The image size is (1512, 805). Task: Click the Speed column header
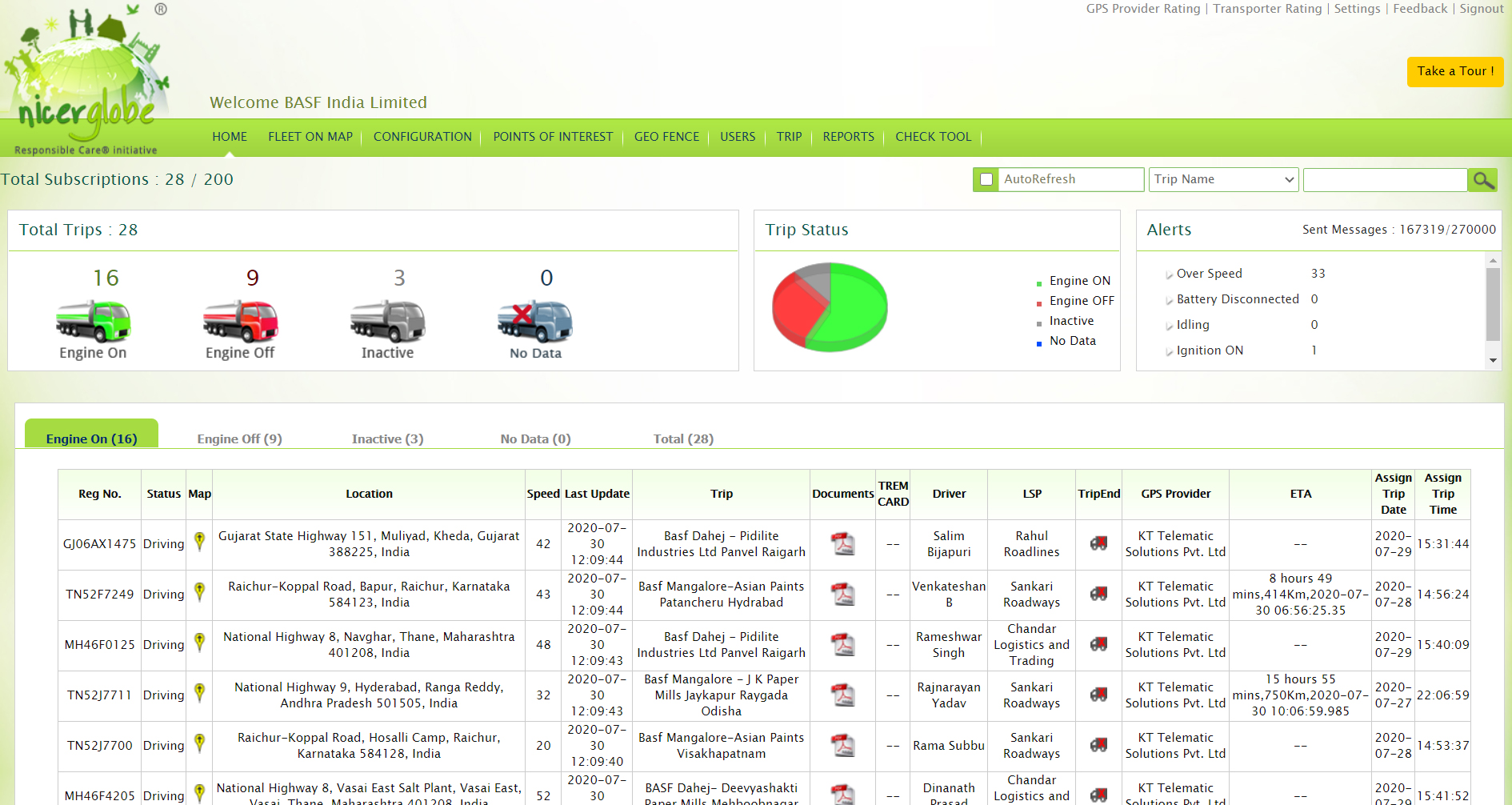coord(543,494)
